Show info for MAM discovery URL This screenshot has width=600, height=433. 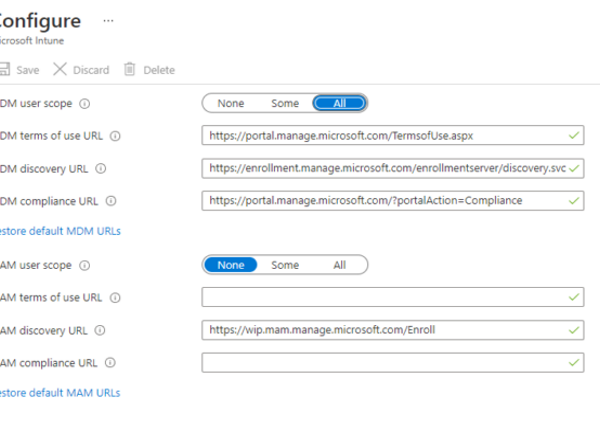coord(100,330)
